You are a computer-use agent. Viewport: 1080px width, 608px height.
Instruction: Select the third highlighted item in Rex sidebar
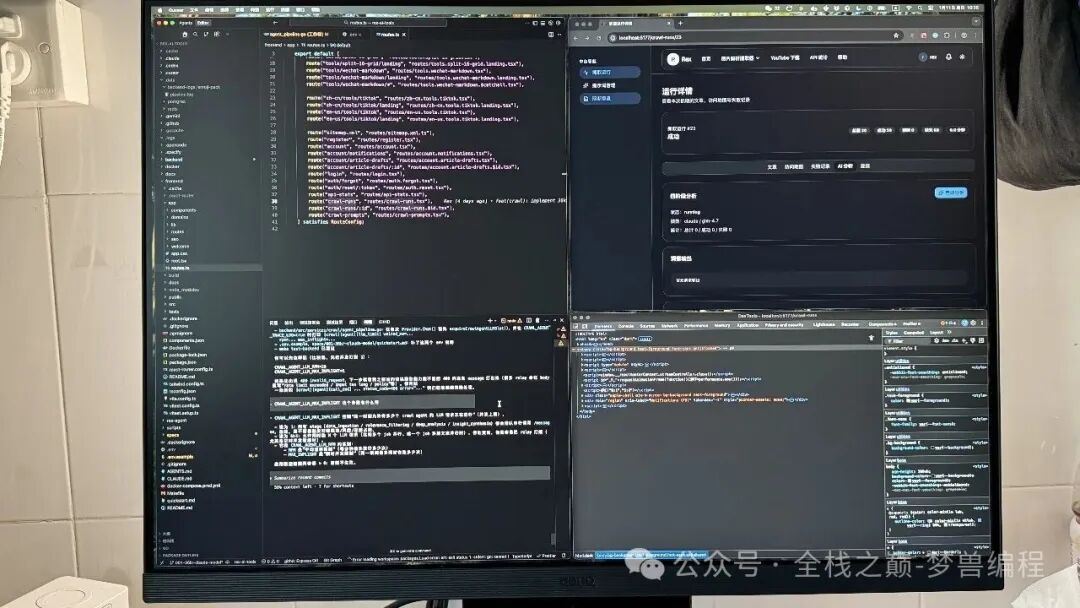[x=609, y=98]
